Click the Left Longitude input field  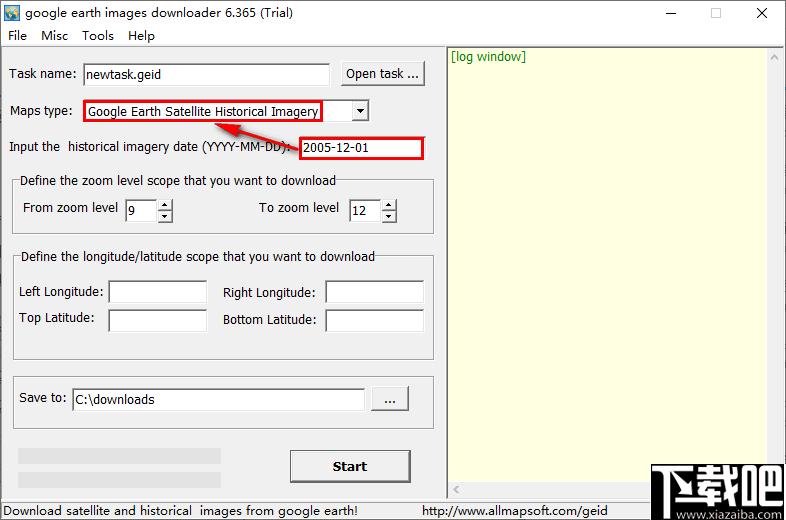point(157,292)
